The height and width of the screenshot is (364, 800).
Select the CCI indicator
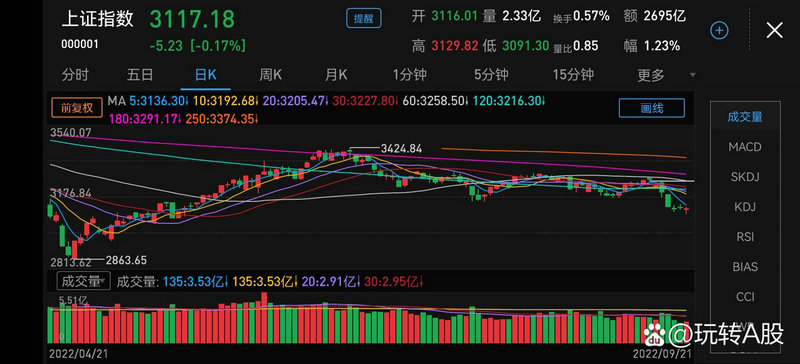[x=745, y=297]
